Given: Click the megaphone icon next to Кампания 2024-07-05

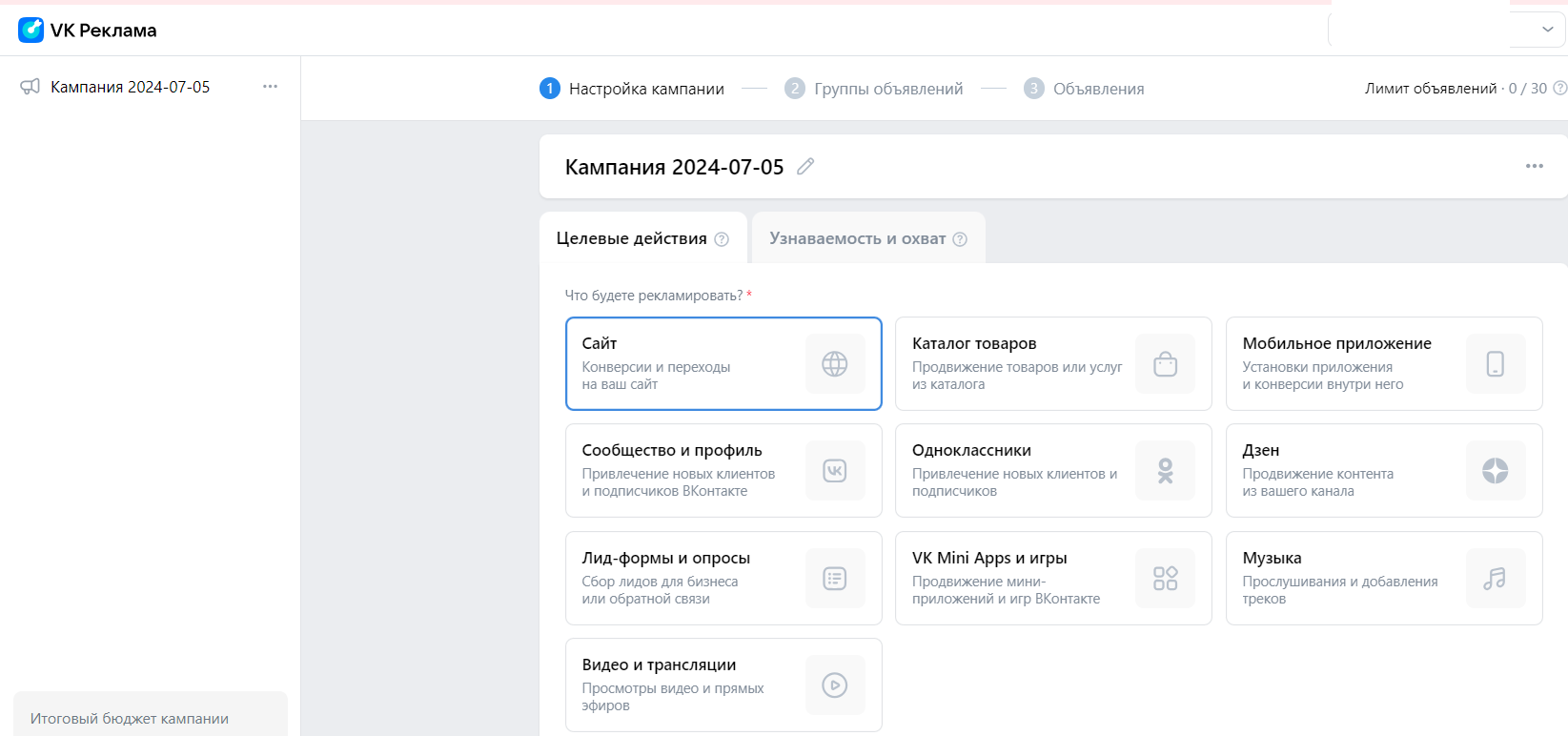Looking at the screenshot, I should (31, 87).
